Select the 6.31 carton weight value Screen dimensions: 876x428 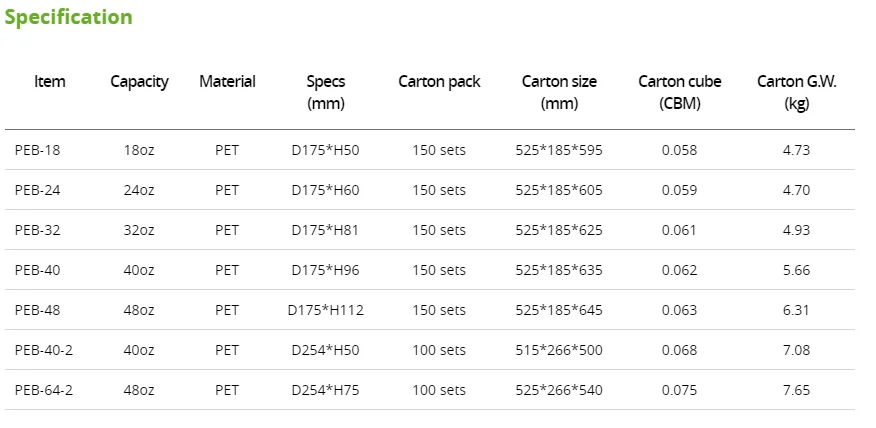(x=797, y=310)
